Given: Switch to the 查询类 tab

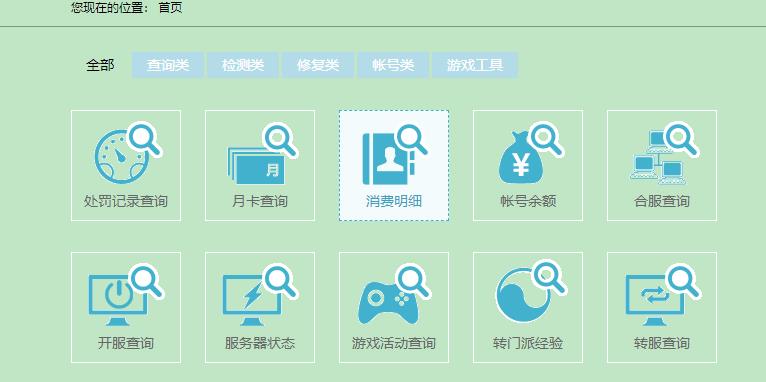Looking at the screenshot, I should (168, 65).
